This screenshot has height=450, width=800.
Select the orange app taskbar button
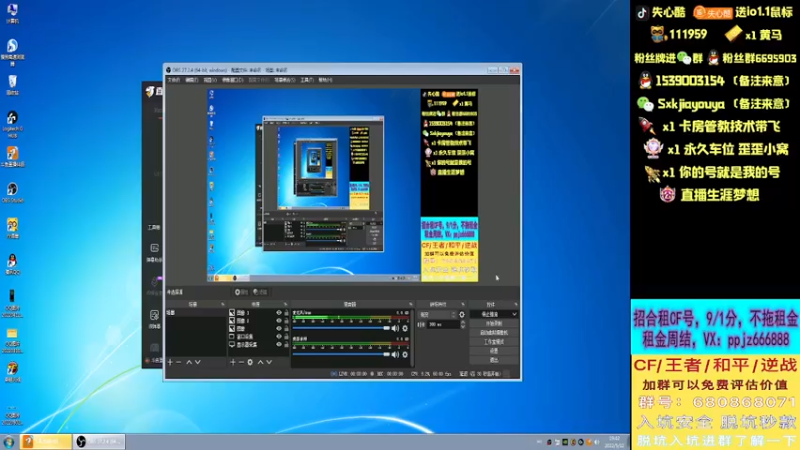(45, 442)
